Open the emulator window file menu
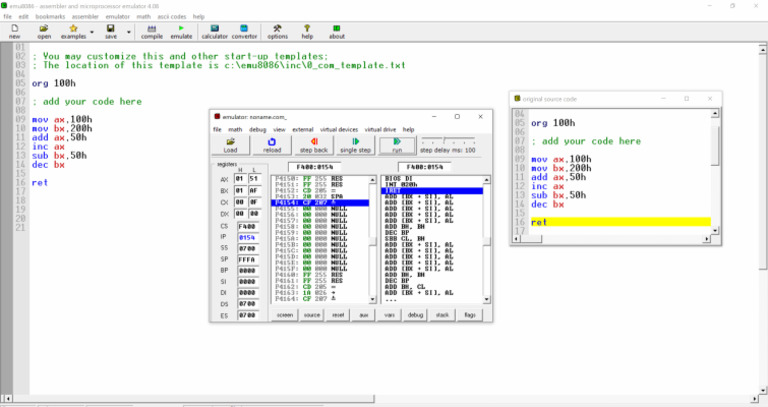The width and height of the screenshot is (768, 407). pyautogui.click(x=217, y=130)
